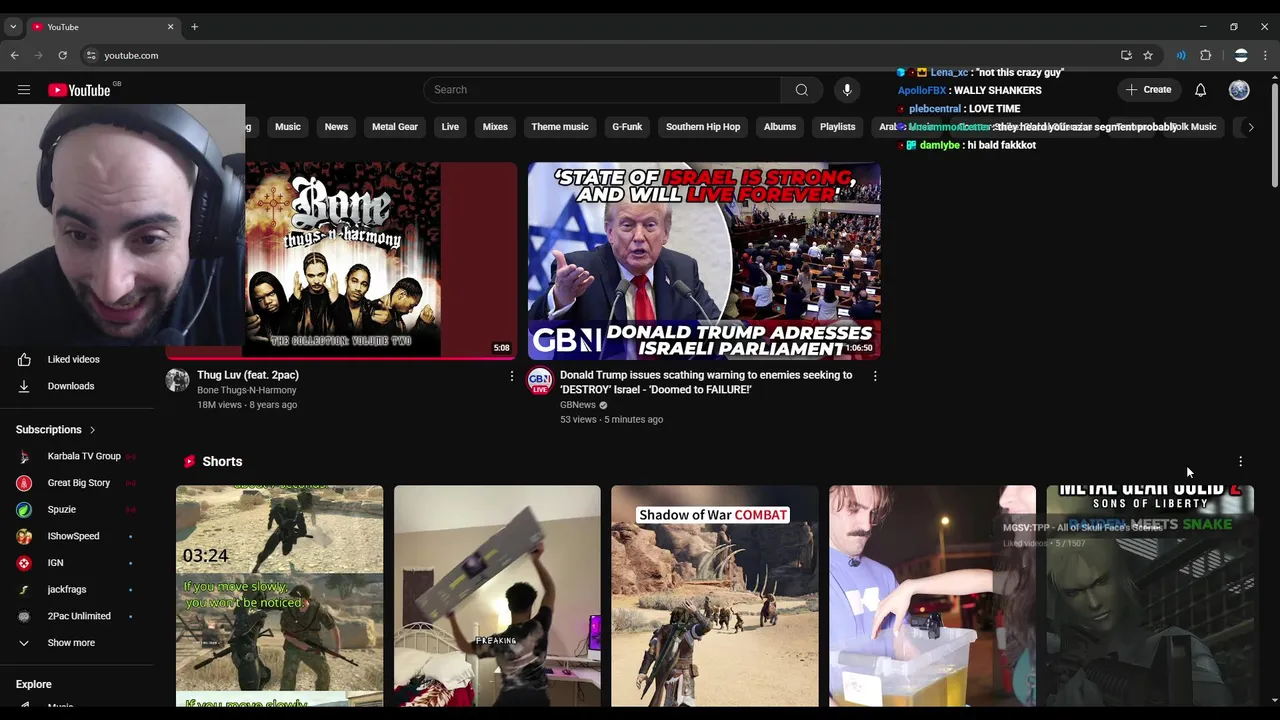The image size is (1280, 720).
Task: Open Thug Luv (feat. 2pac) video title
Action: [x=248, y=375]
